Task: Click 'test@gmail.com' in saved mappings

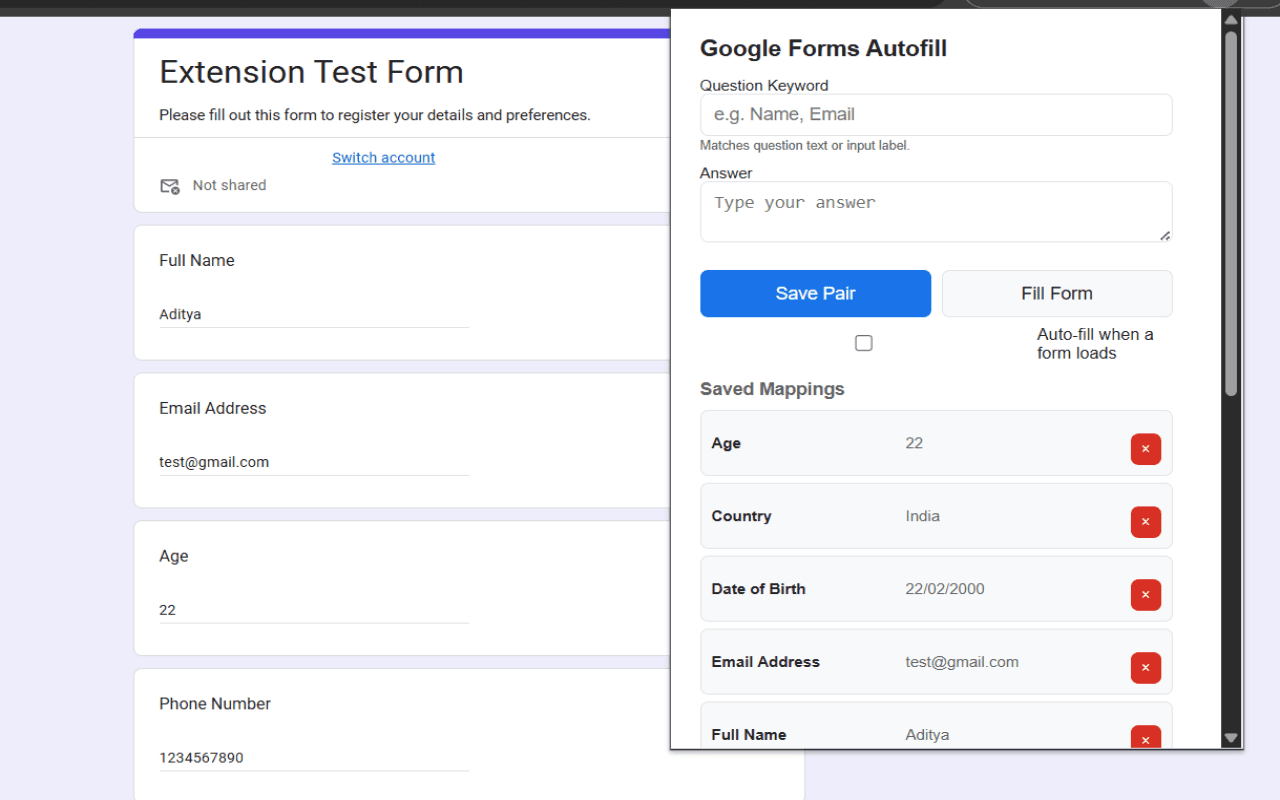Action: pos(962,662)
